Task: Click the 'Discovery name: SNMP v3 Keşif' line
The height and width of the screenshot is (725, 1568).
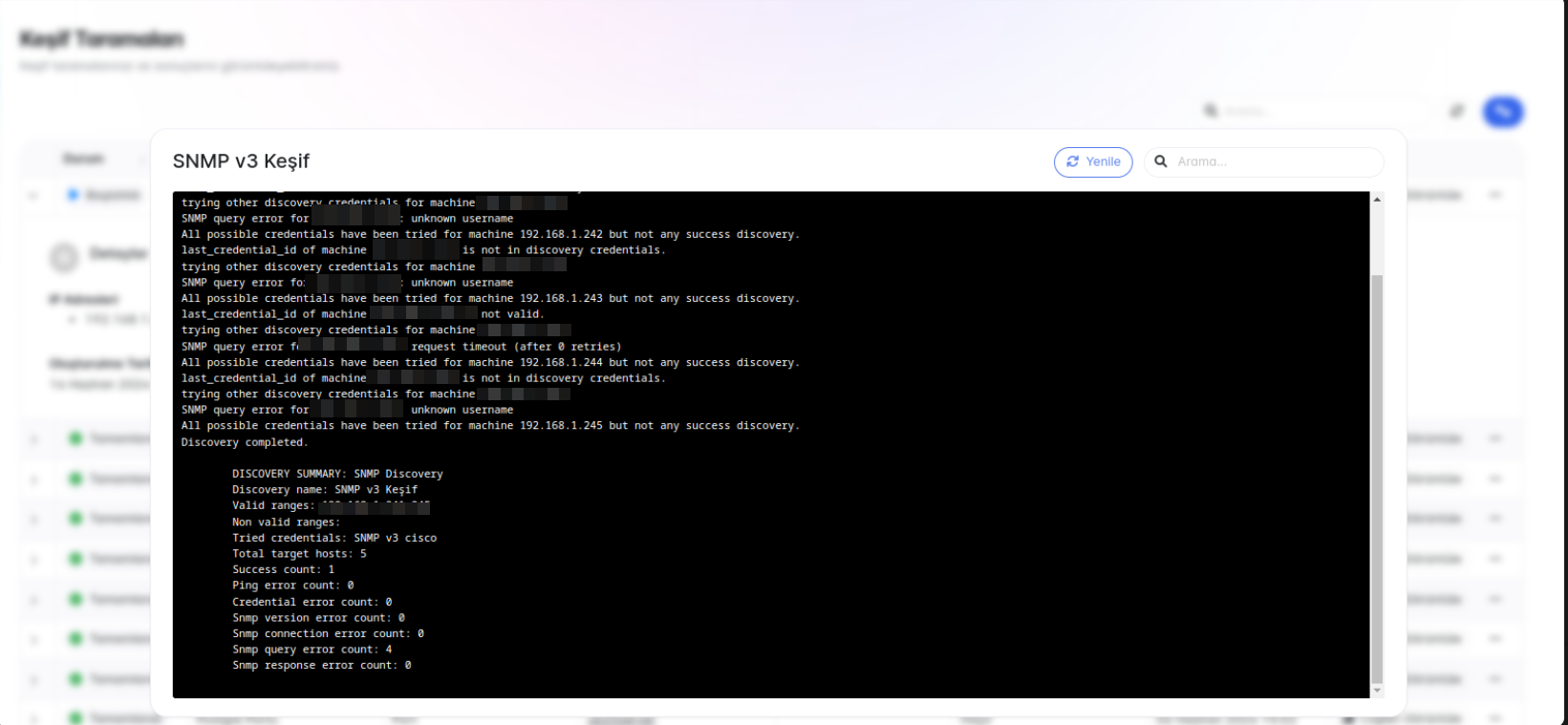Action: pos(325,490)
